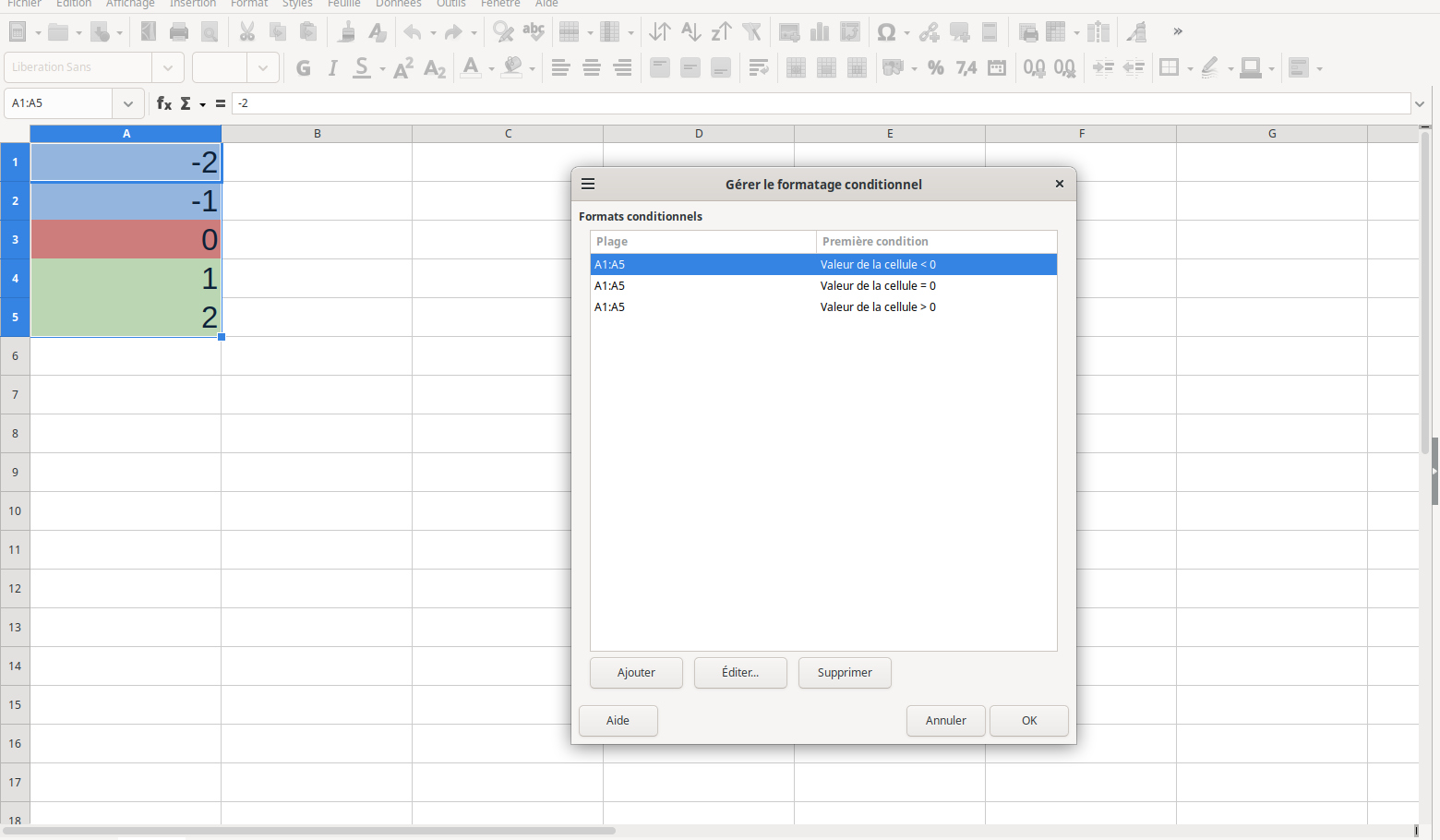
Task: Open the conditional formatting dialog hamburger menu
Action: click(x=588, y=184)
